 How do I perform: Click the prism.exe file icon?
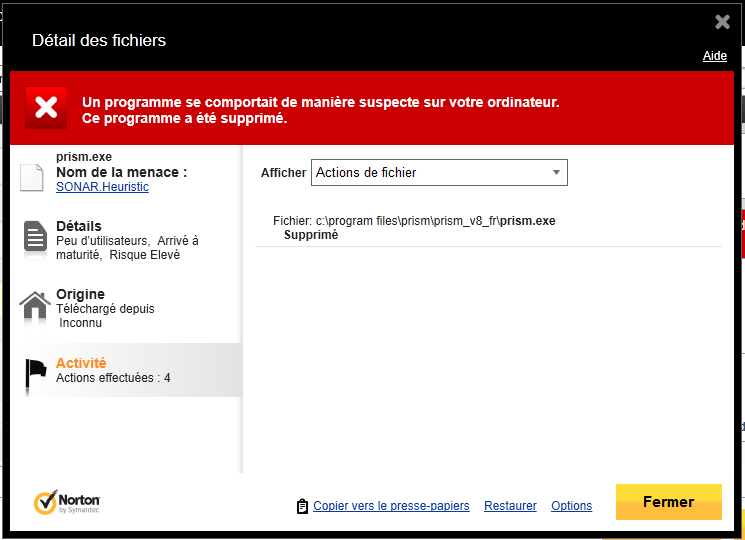[33, 177]
